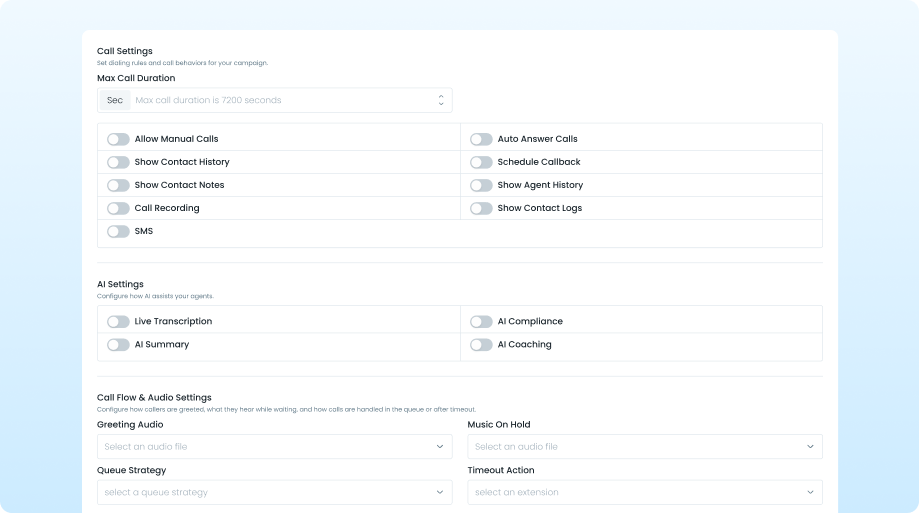This screenshot has height=513, width=919.
Task: Enable the SMS toggle
Action: click(x=118, y=231)
